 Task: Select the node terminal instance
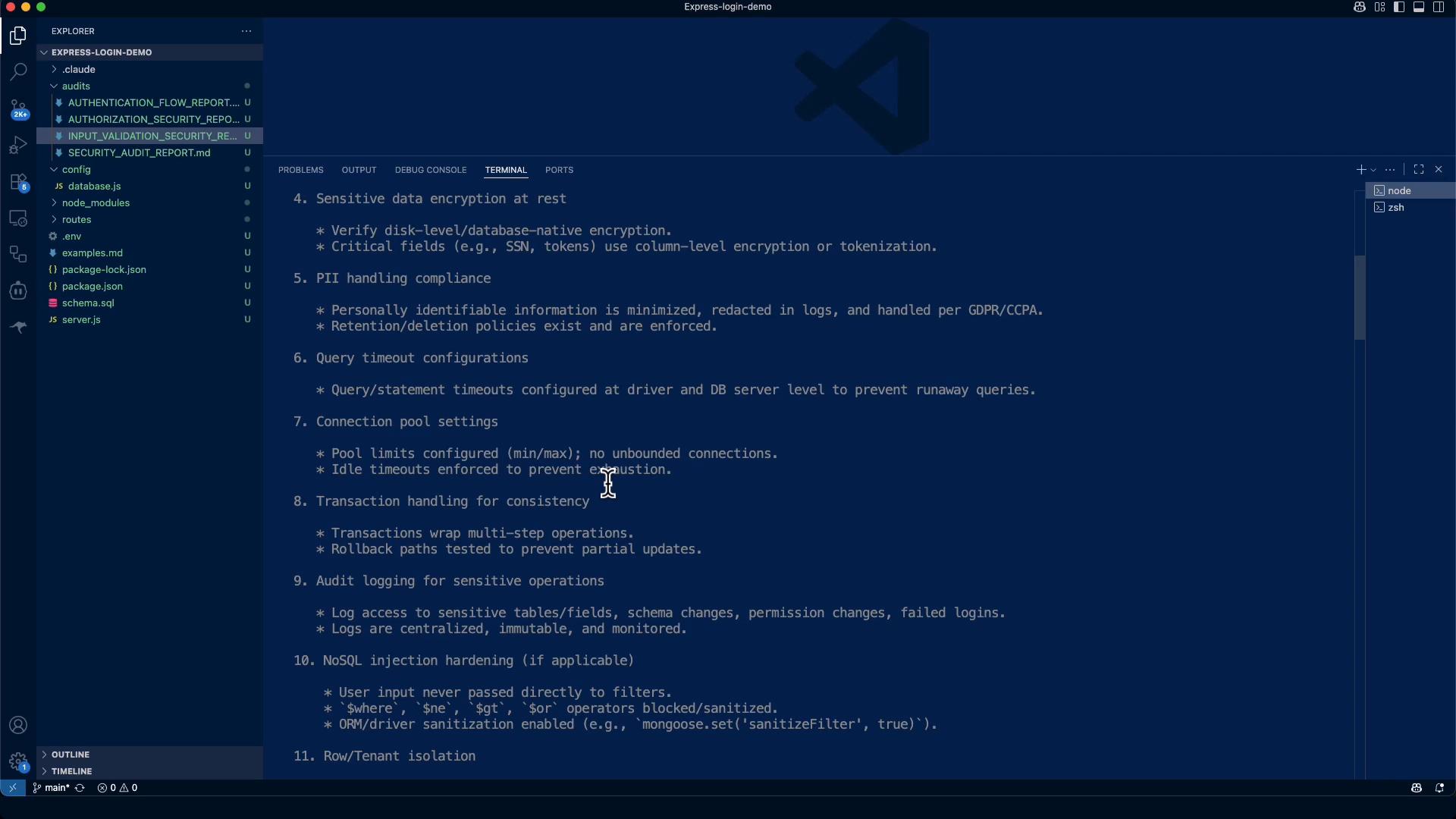coord(1410,190)
